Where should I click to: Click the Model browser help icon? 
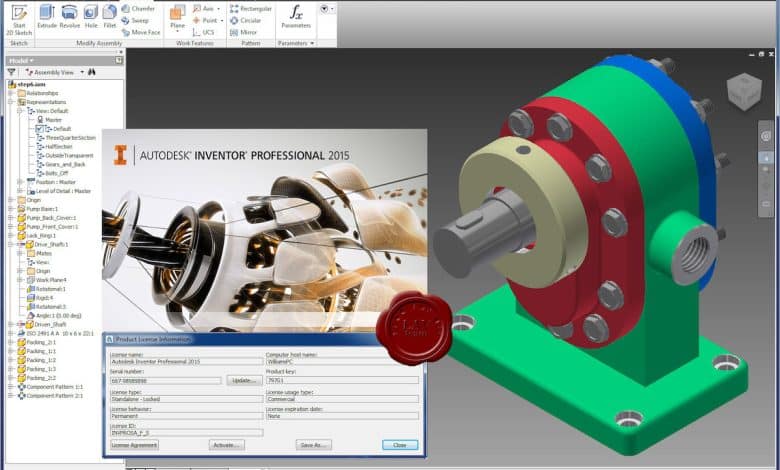(119, 60)
